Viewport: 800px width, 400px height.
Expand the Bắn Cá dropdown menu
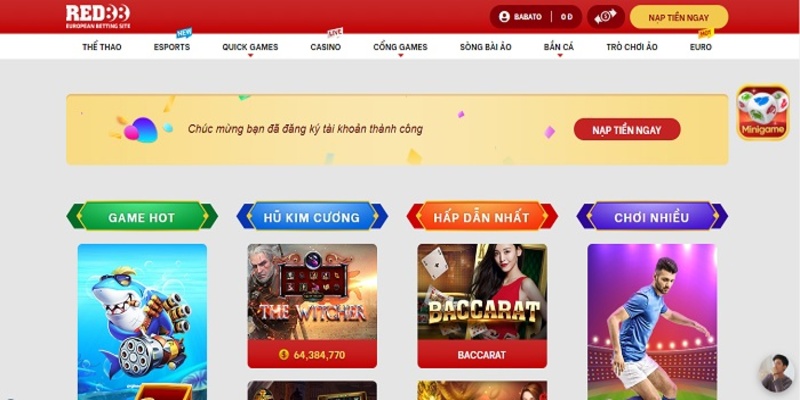point(559,47)
